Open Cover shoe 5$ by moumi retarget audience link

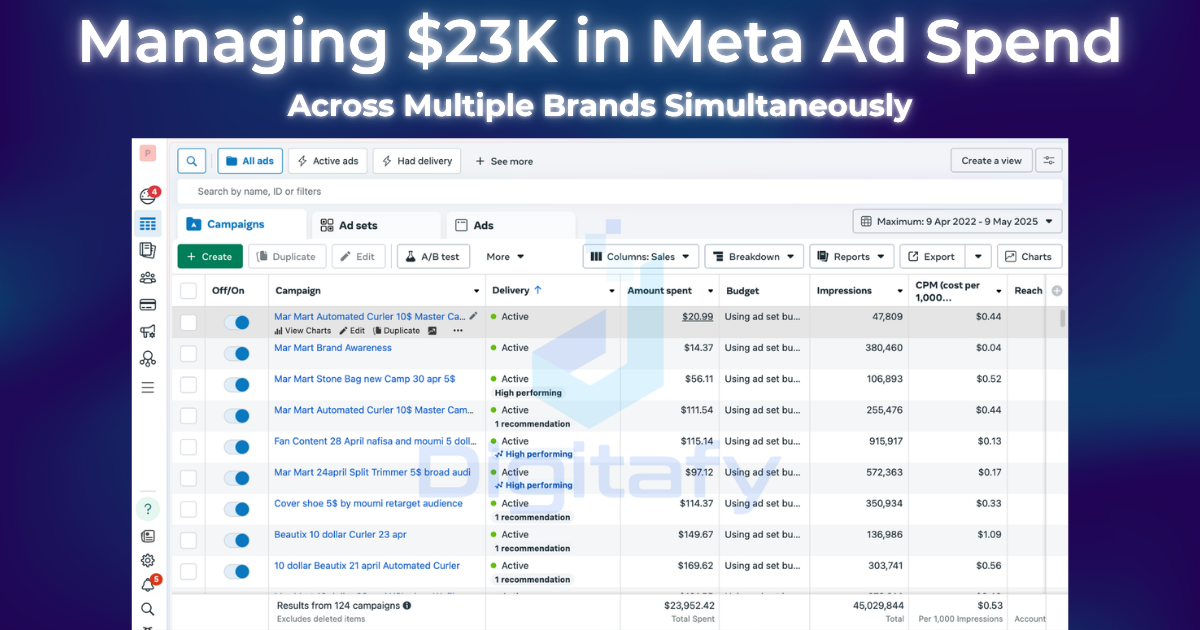(369, 503)
